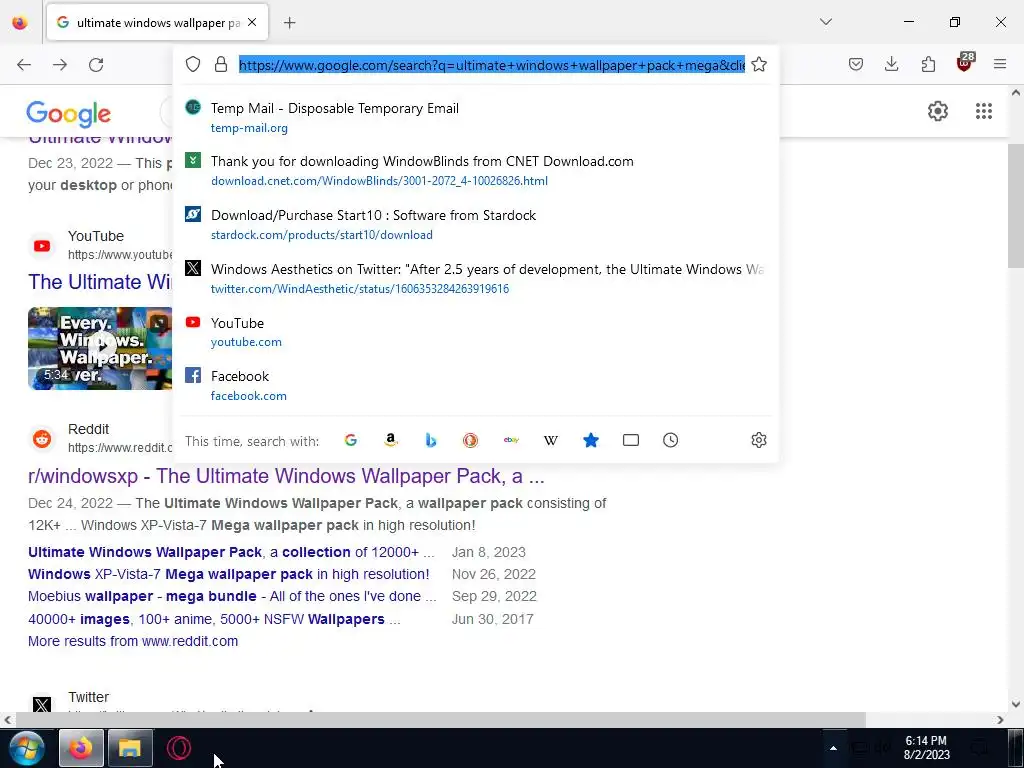Save page to Pocket

tap(856, 64)
